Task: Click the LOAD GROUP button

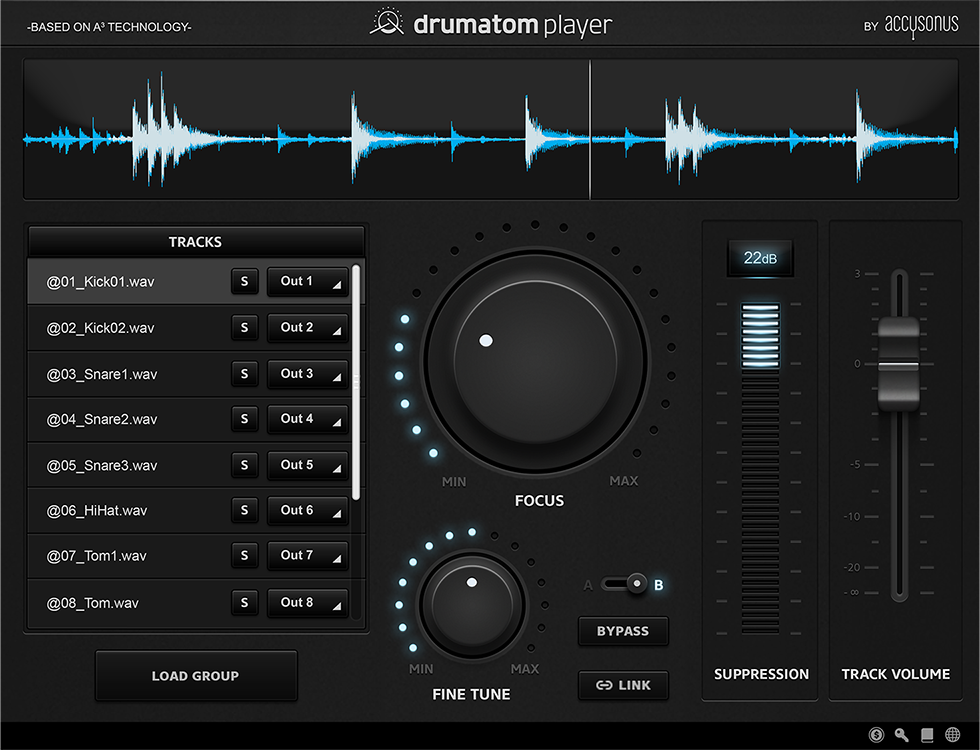Action: [x=196, y=676]
